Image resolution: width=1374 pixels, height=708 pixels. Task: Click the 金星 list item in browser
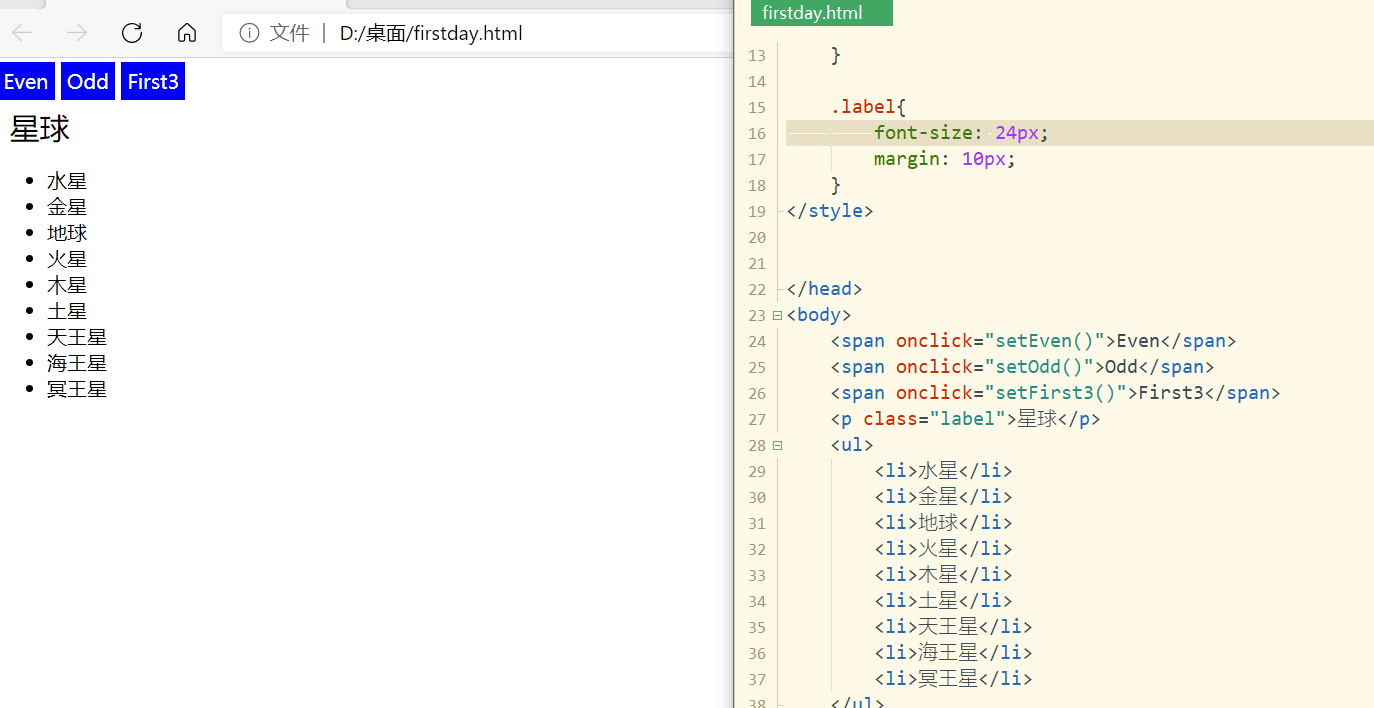tap(67, 207)
